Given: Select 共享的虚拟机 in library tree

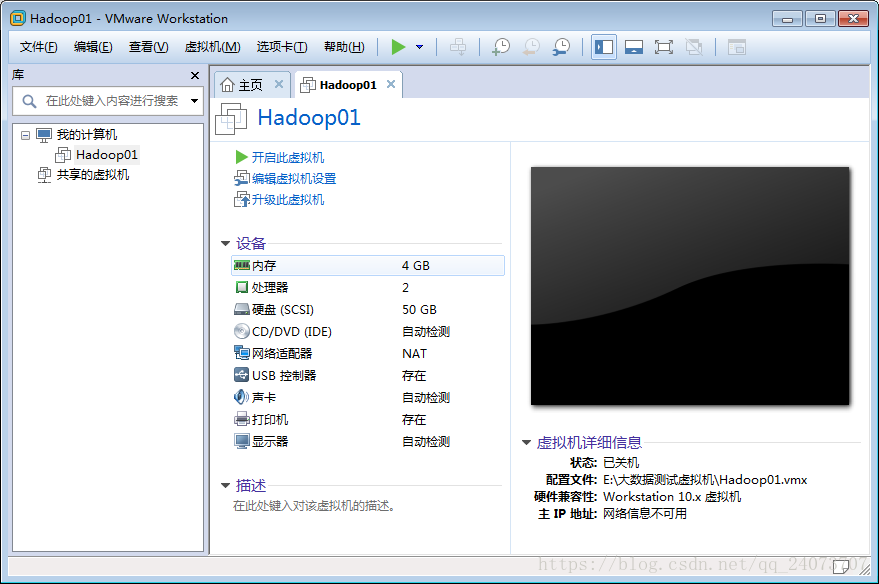Looking at the screenshot, I should point(92,175).
